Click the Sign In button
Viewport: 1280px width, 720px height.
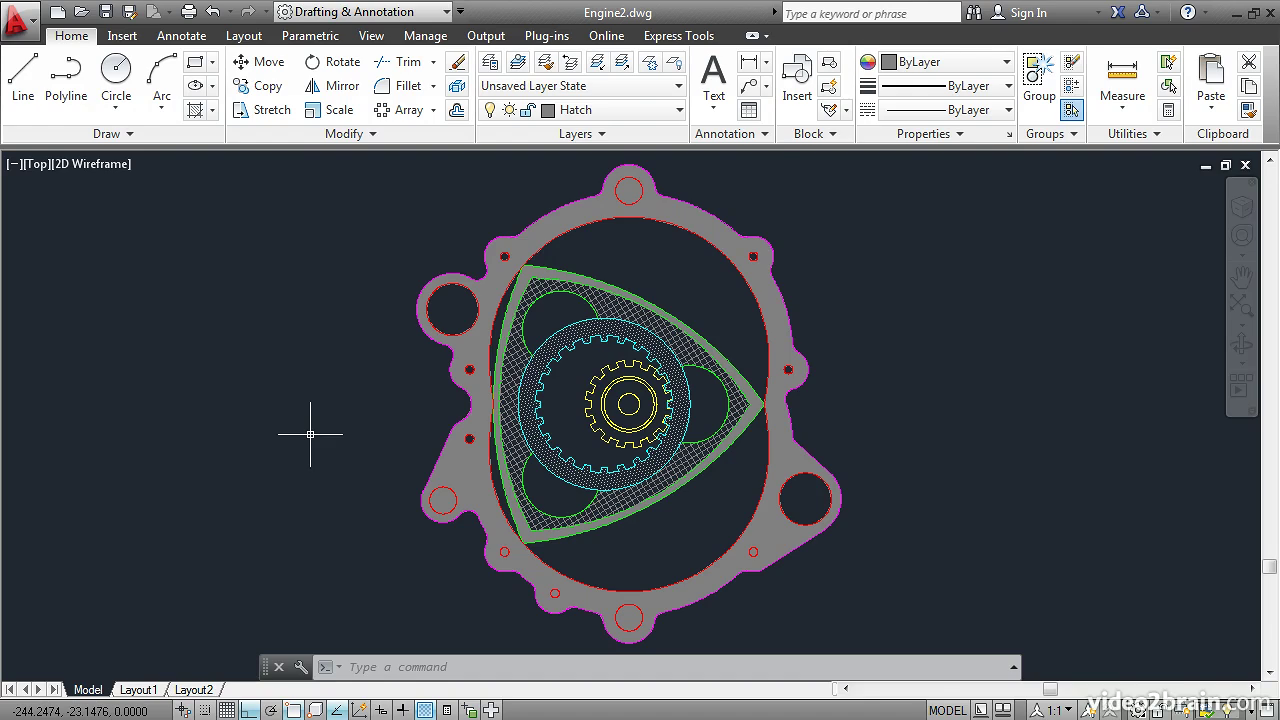[1019, 12]
